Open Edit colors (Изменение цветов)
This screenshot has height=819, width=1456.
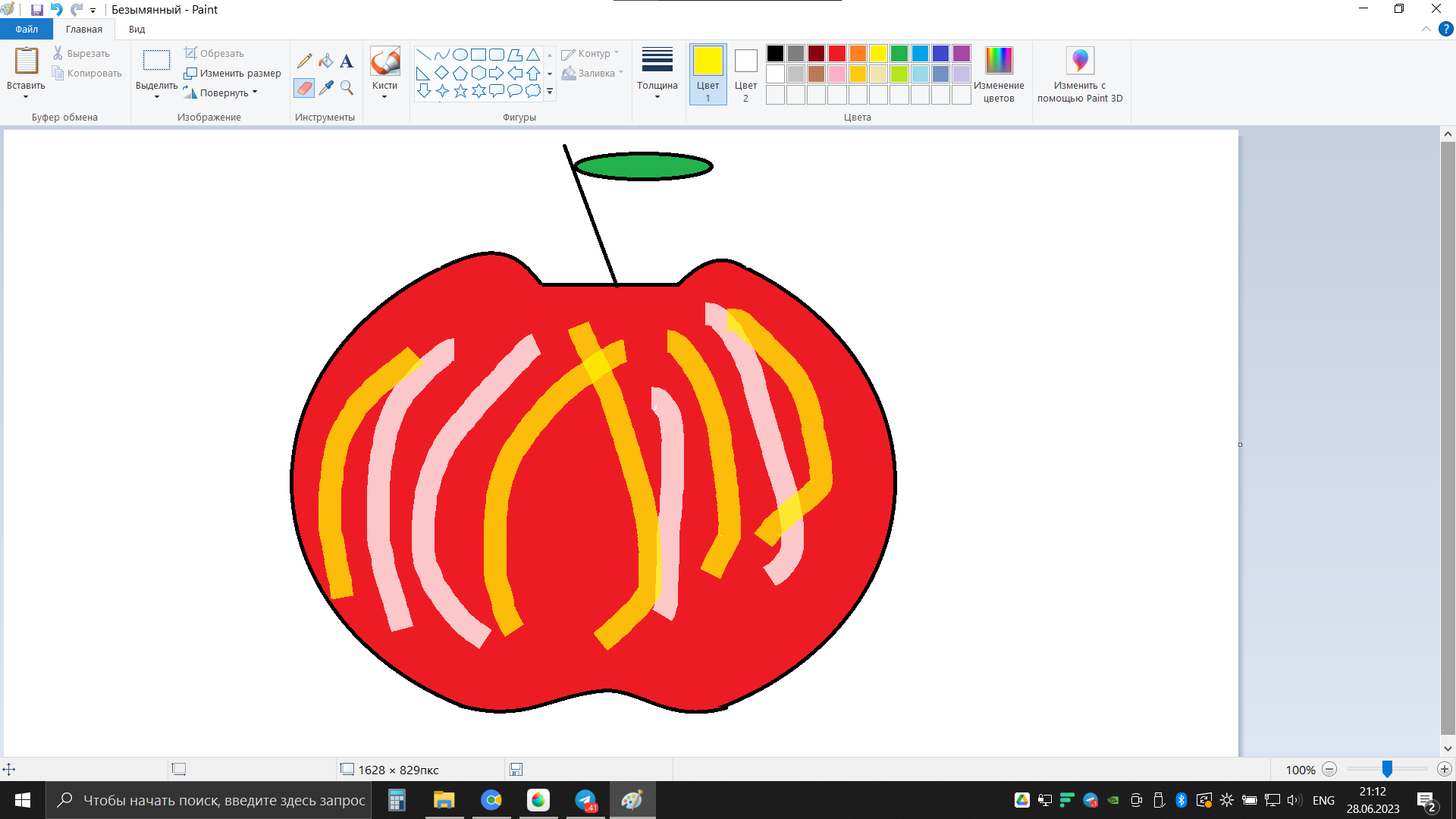coord(999,74)
